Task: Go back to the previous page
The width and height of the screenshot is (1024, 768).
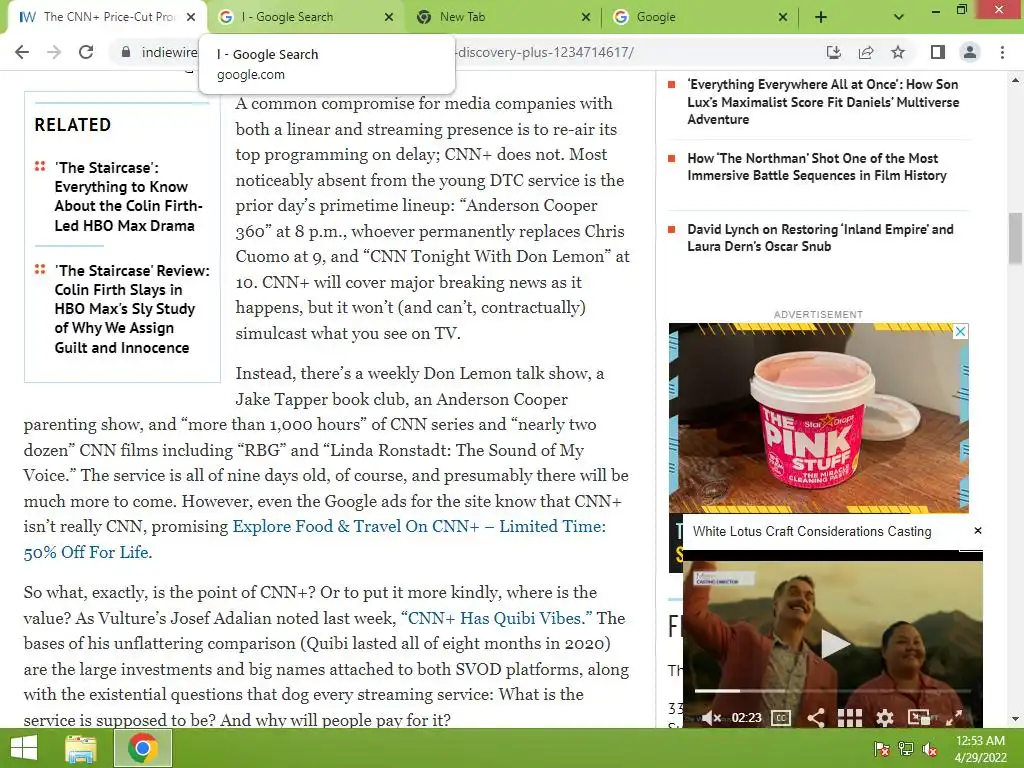Action: pos(22,52)
